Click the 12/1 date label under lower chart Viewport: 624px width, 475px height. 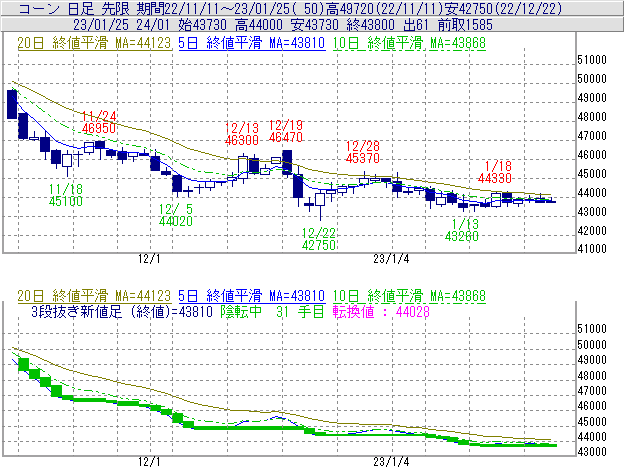(149, 461)
